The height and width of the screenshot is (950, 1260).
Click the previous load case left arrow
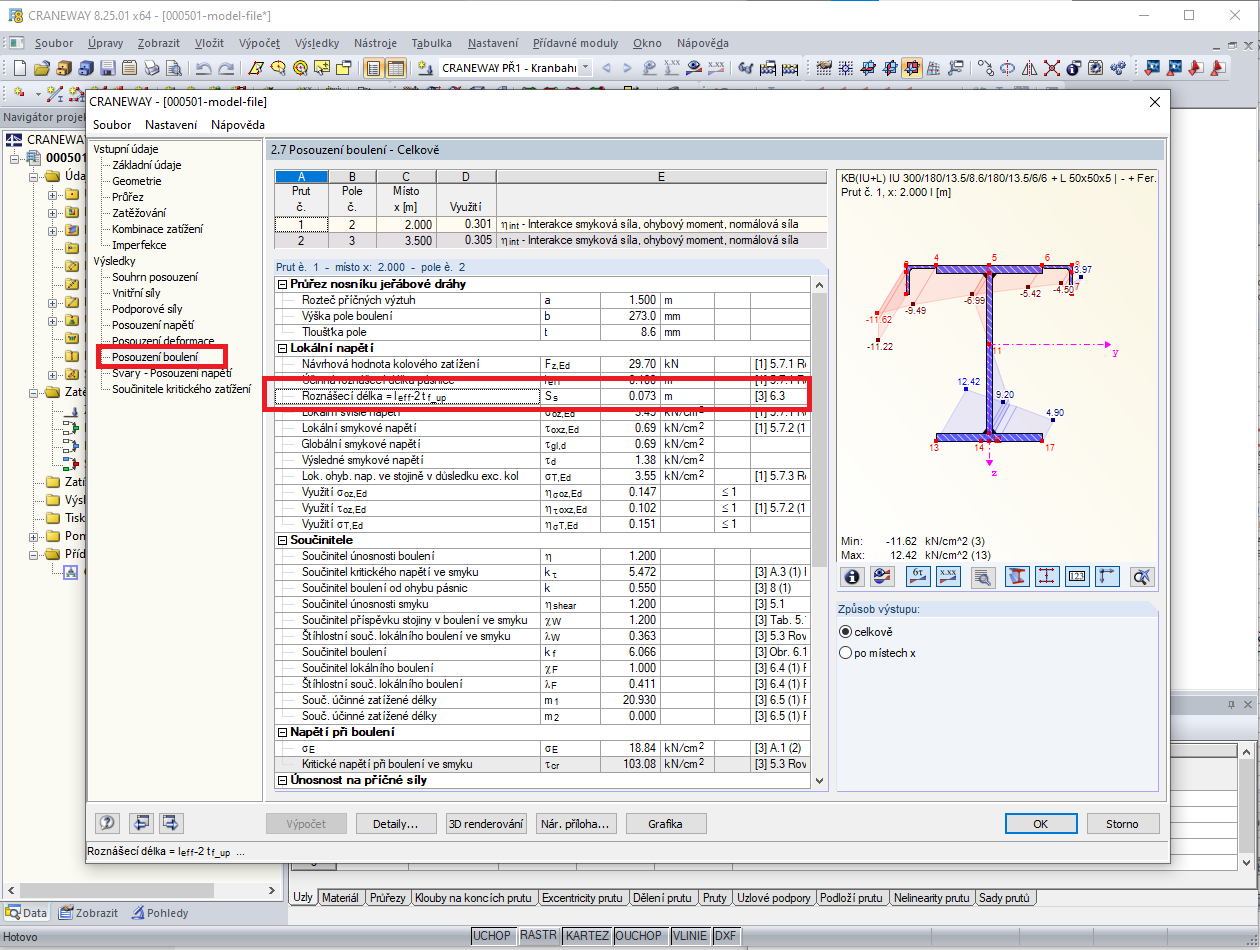(x=606, y=68)
